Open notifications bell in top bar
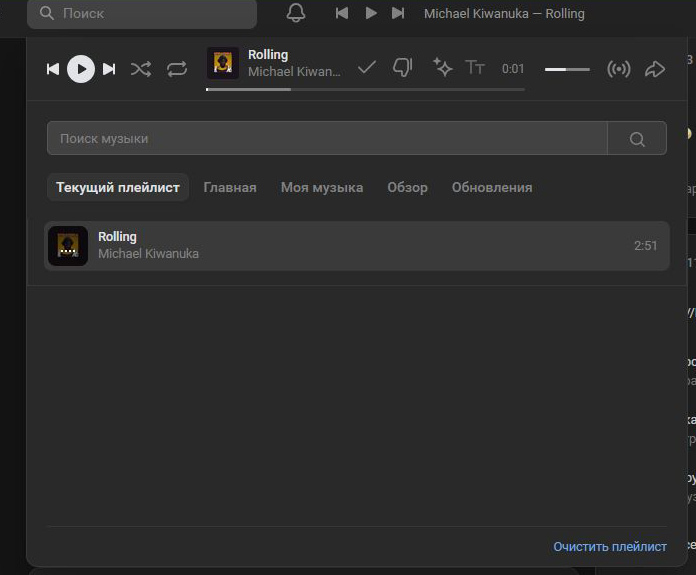 point(296,14)
